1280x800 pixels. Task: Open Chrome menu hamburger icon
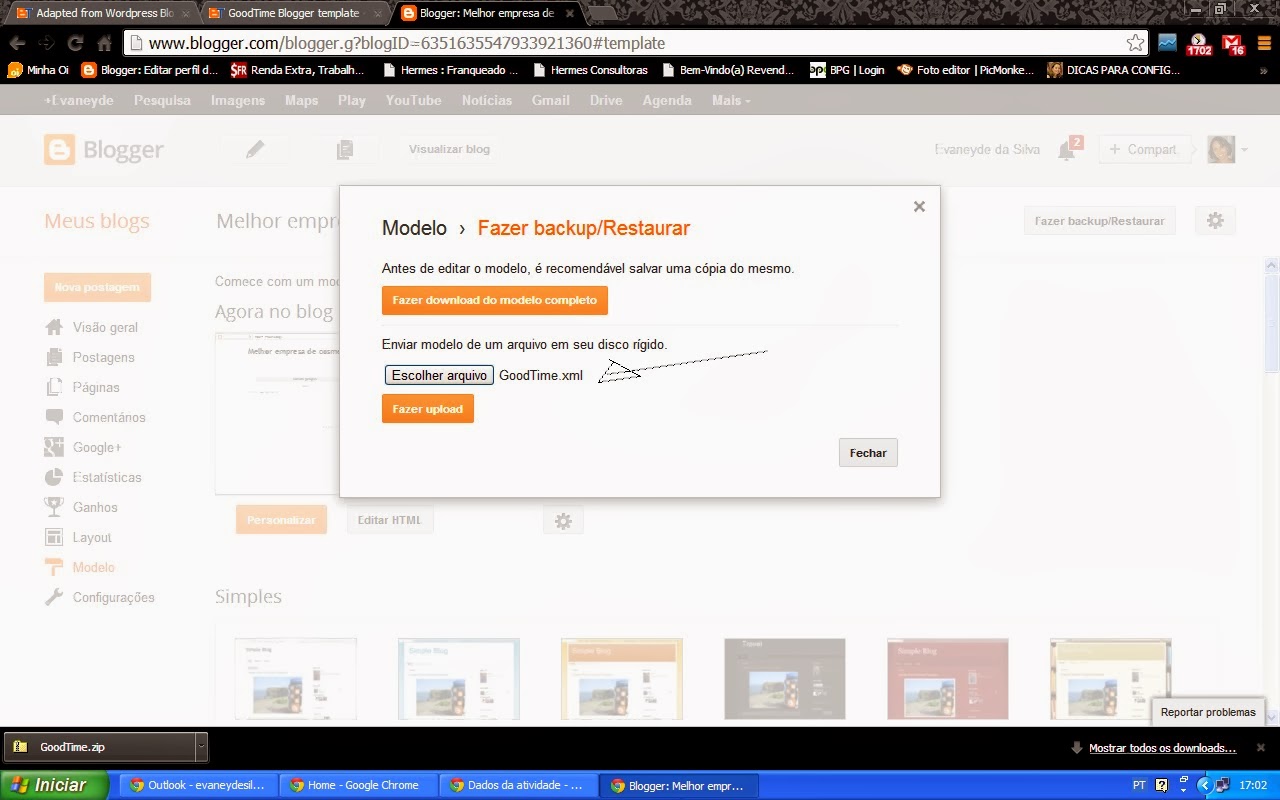tap(1264, 43)
